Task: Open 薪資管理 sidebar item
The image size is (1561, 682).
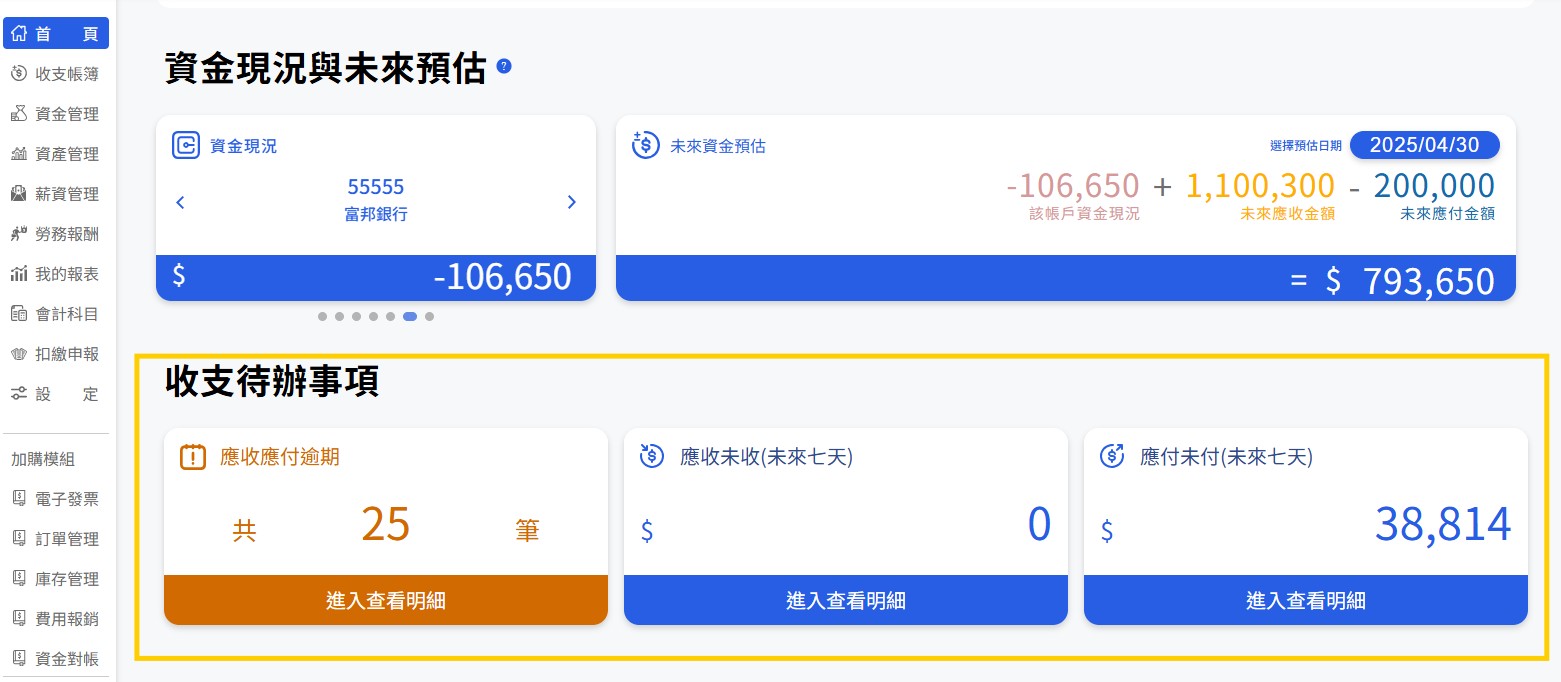Action: coord(55,194)
